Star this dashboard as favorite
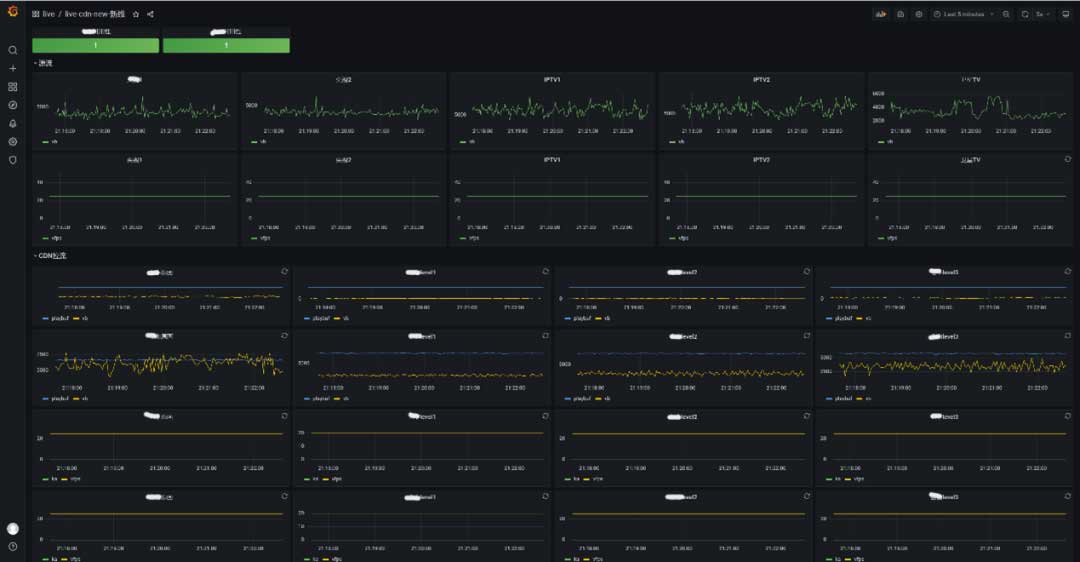This screenshot has height=562, width=1080. tap(136, 14)
